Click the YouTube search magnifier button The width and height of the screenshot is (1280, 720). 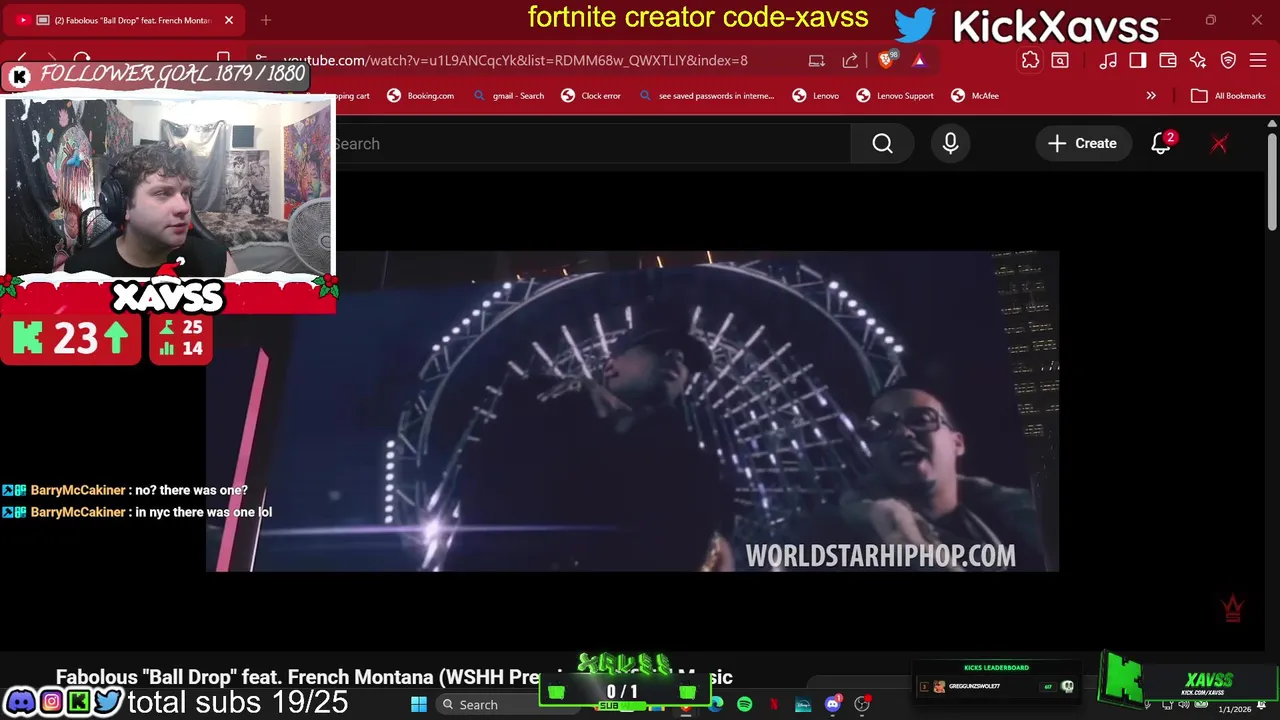point(882,143)
